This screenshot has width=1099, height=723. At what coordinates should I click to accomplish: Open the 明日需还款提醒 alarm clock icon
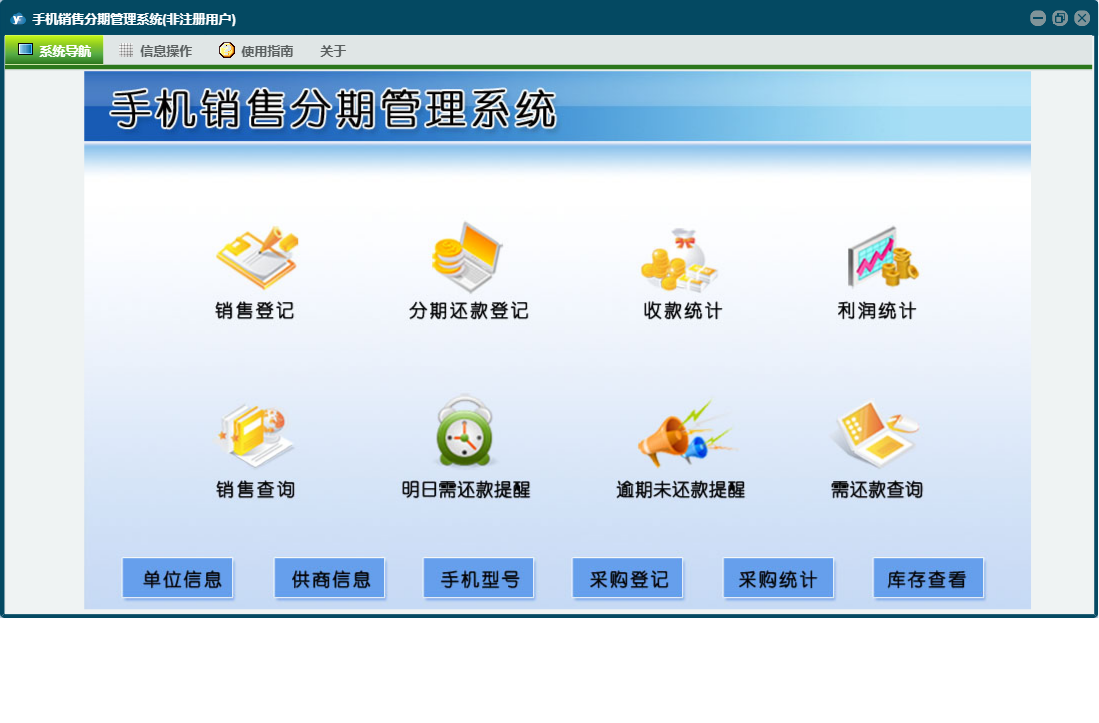click(x=465, y=432)
